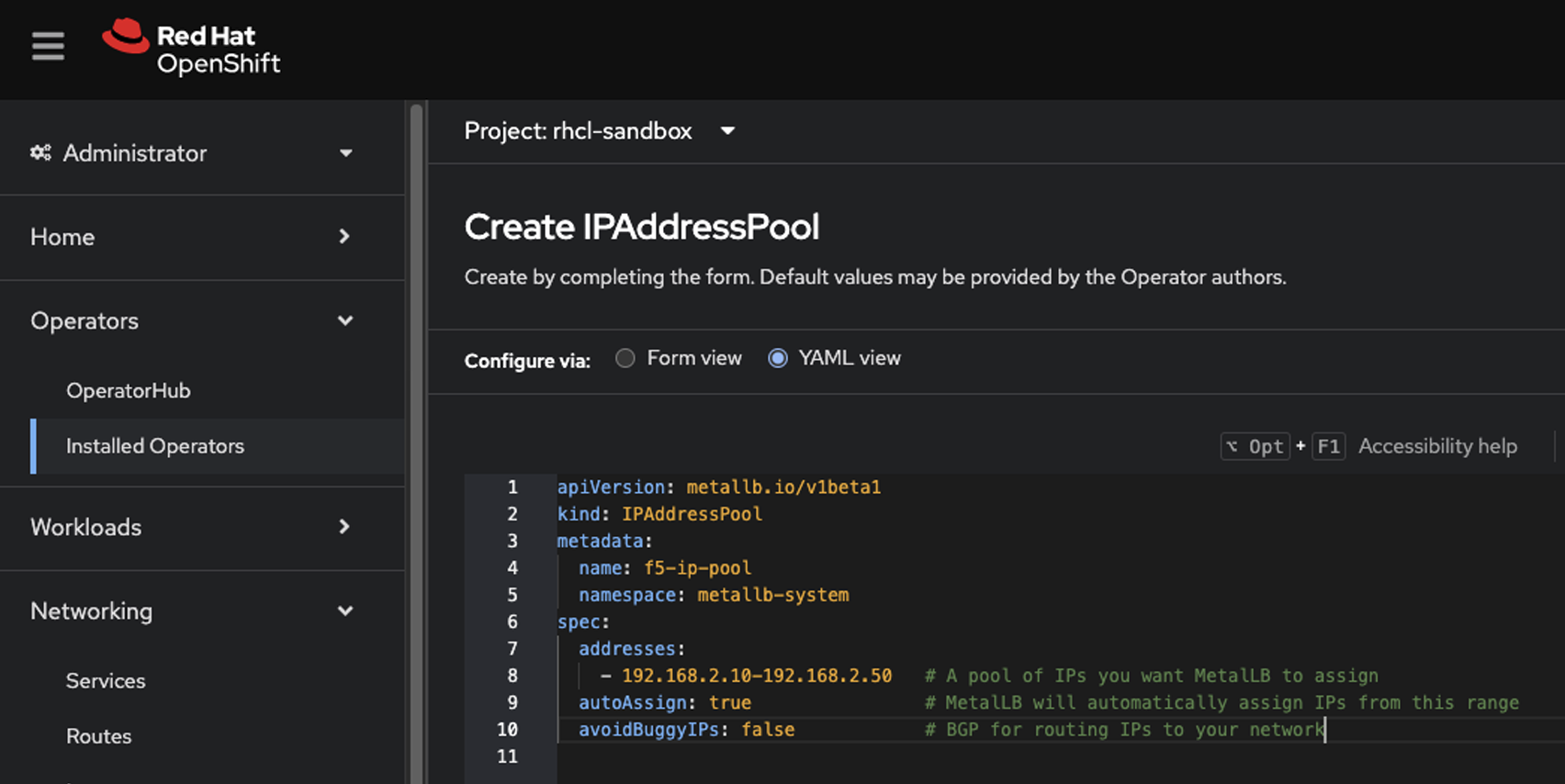Click the '# BGP for routing IPs' comment
This screenshot has width=1565, height=784.
tap(1124, 730)
